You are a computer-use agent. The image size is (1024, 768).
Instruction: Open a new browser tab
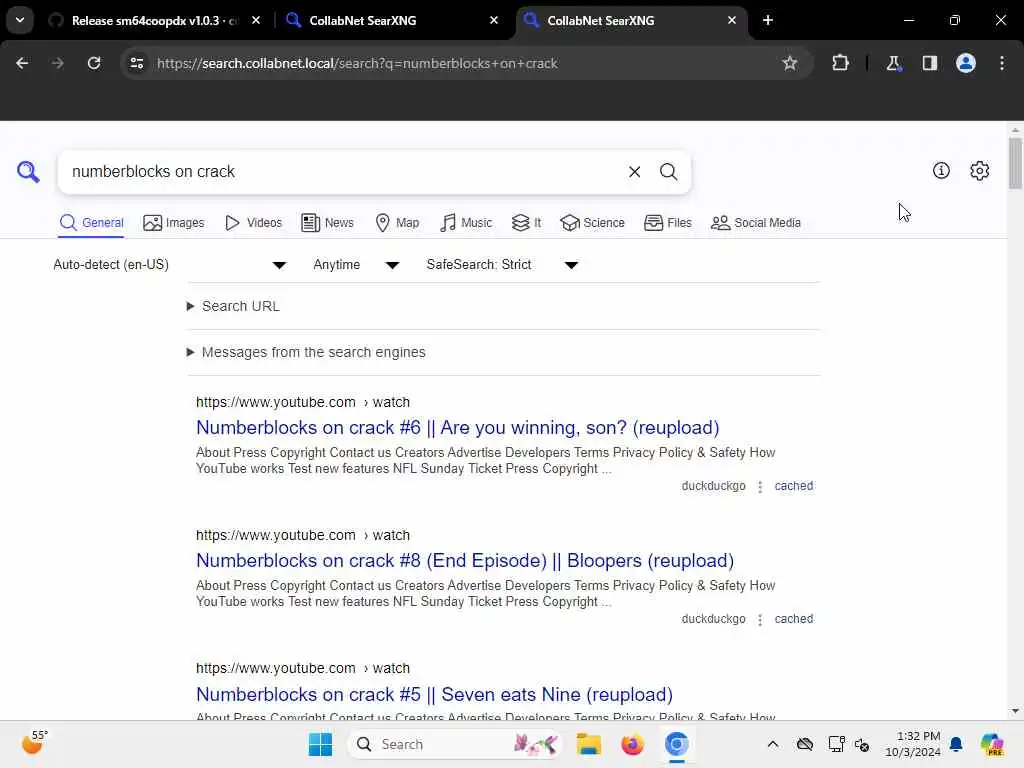coord(768,20)
